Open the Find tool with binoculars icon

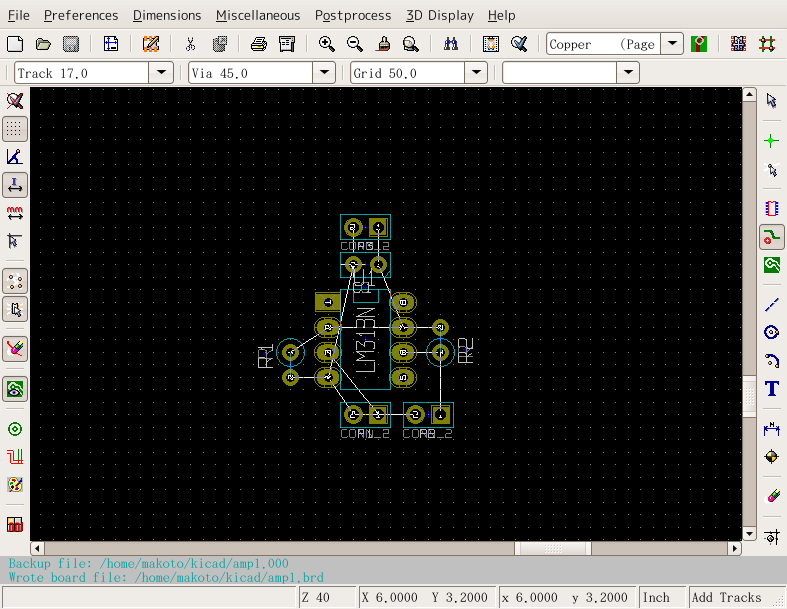450,44
